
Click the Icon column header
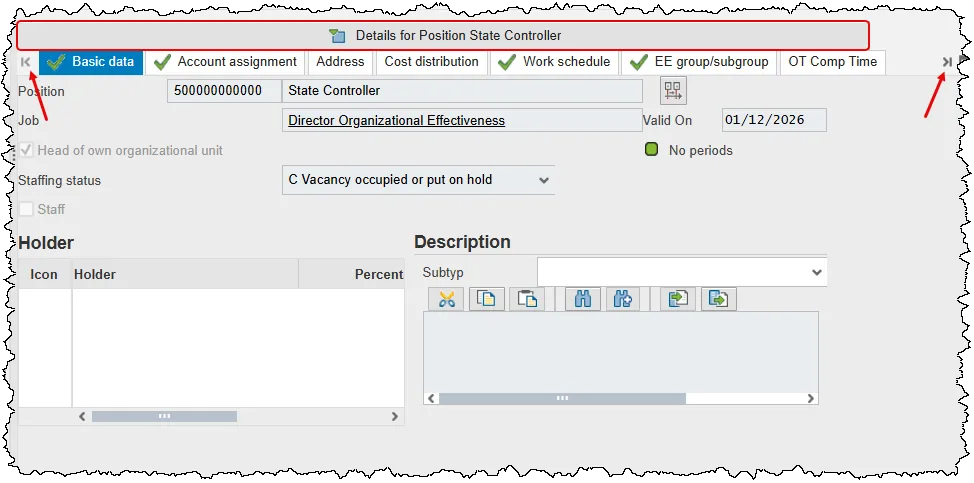tap(45, 274)
